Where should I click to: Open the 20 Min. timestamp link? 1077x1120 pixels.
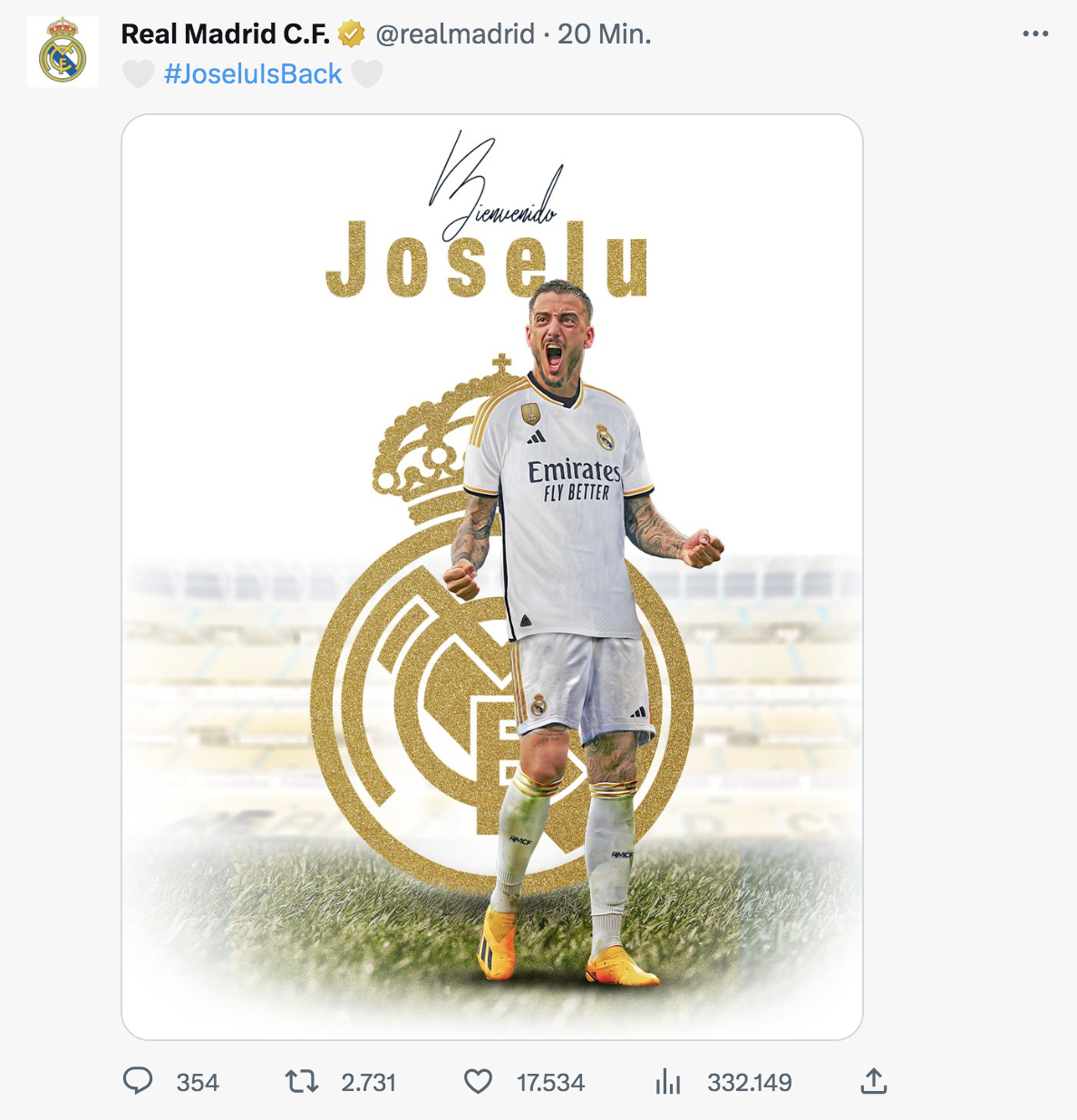[605, 34]
